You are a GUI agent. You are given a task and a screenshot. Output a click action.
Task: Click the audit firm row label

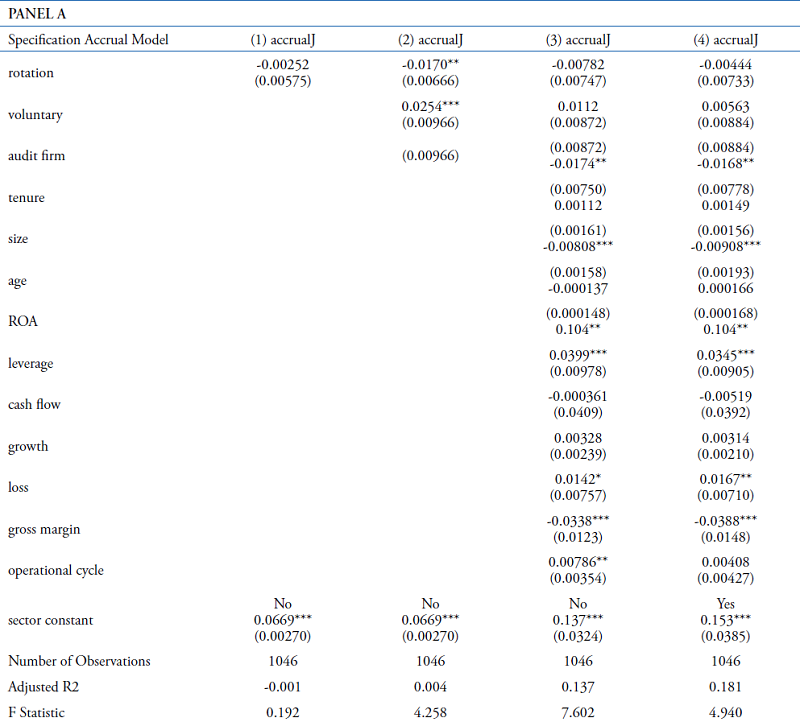[x=36, y=156]
